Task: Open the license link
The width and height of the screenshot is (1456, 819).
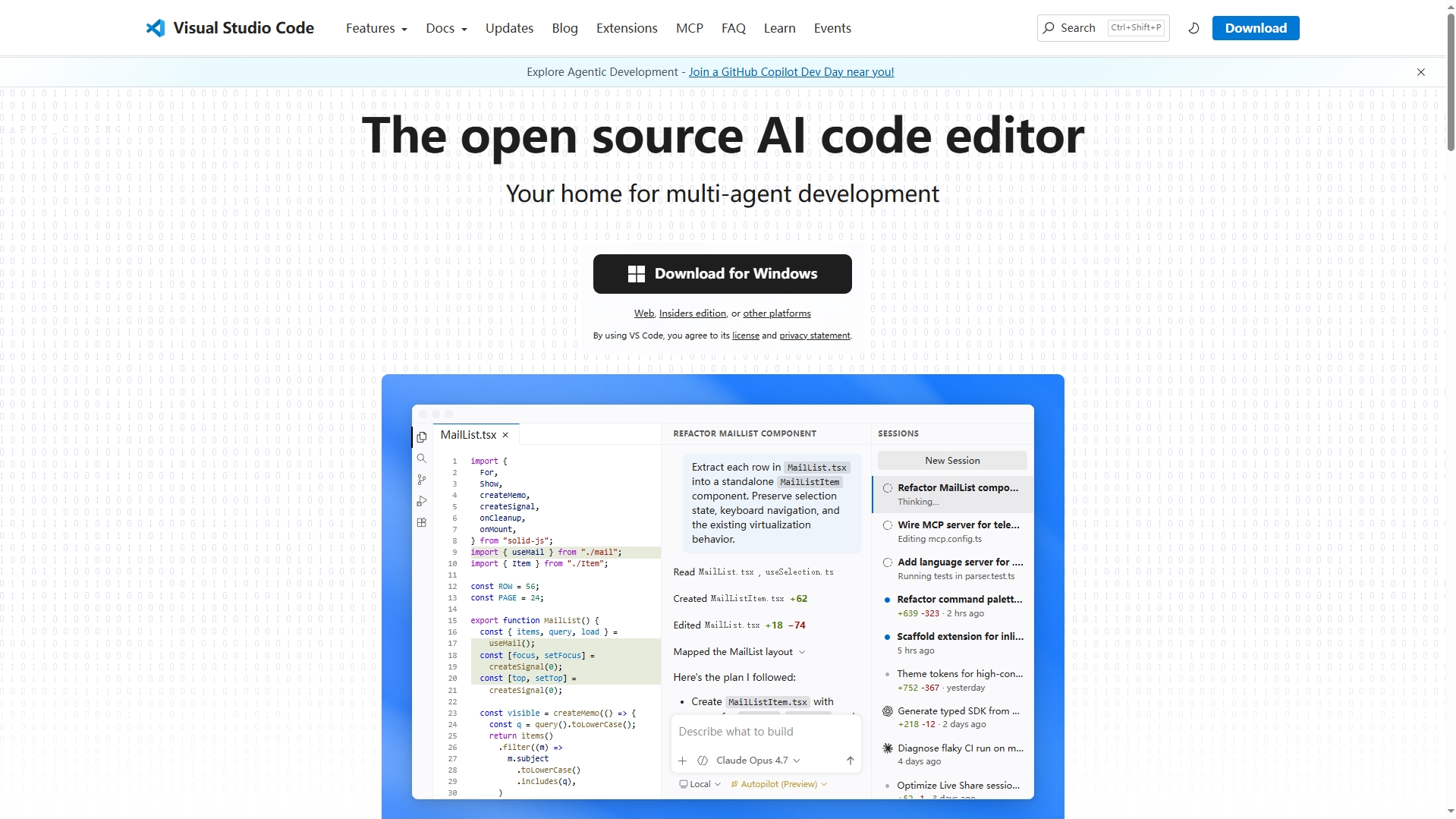Action: [x=746, y=335]
